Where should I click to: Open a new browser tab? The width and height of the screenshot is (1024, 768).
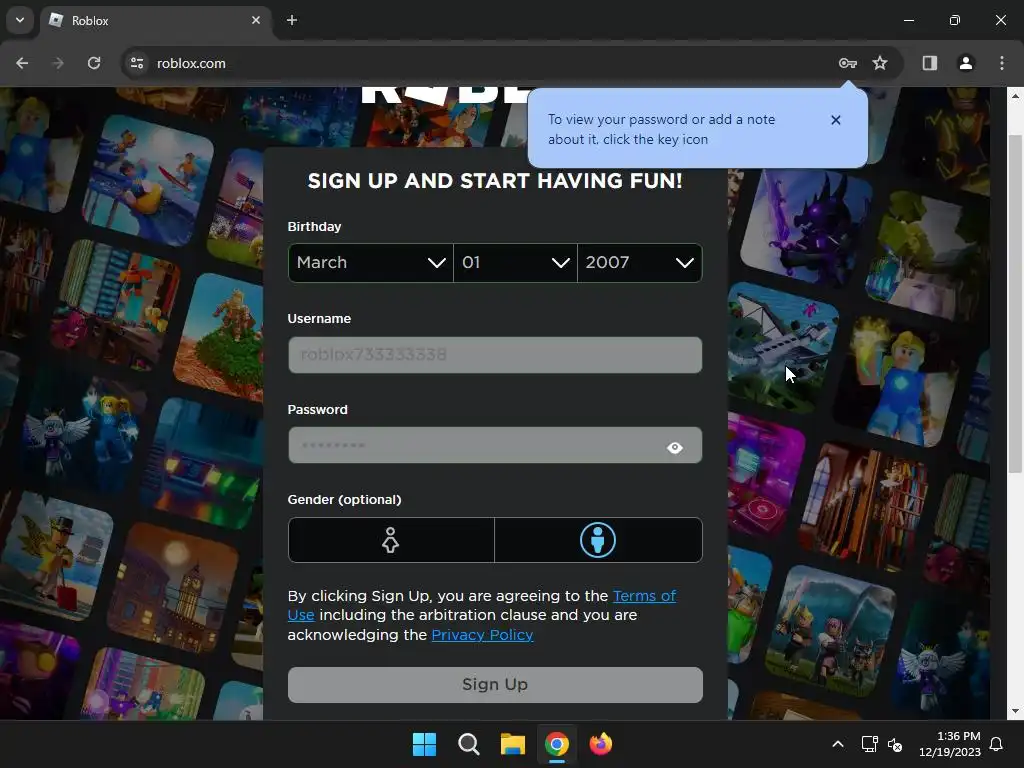click(292, 20)
